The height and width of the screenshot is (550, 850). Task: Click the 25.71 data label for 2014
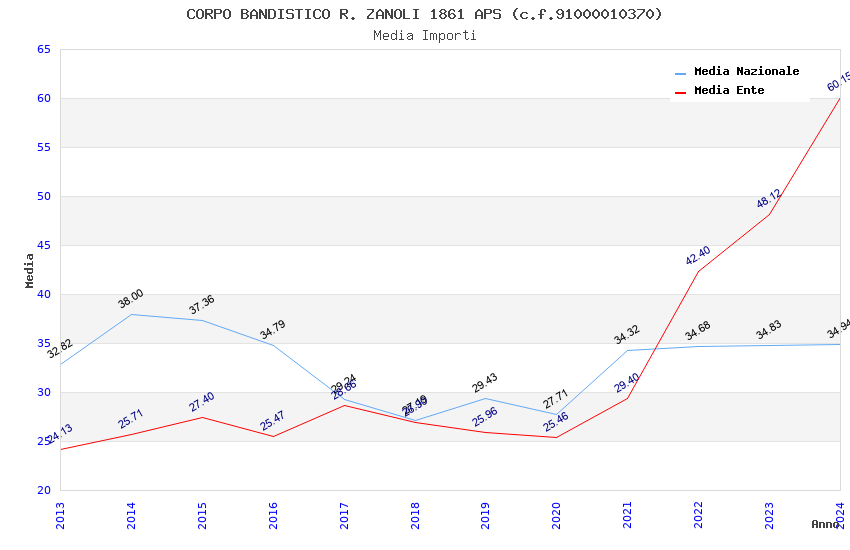coord(131,419)
